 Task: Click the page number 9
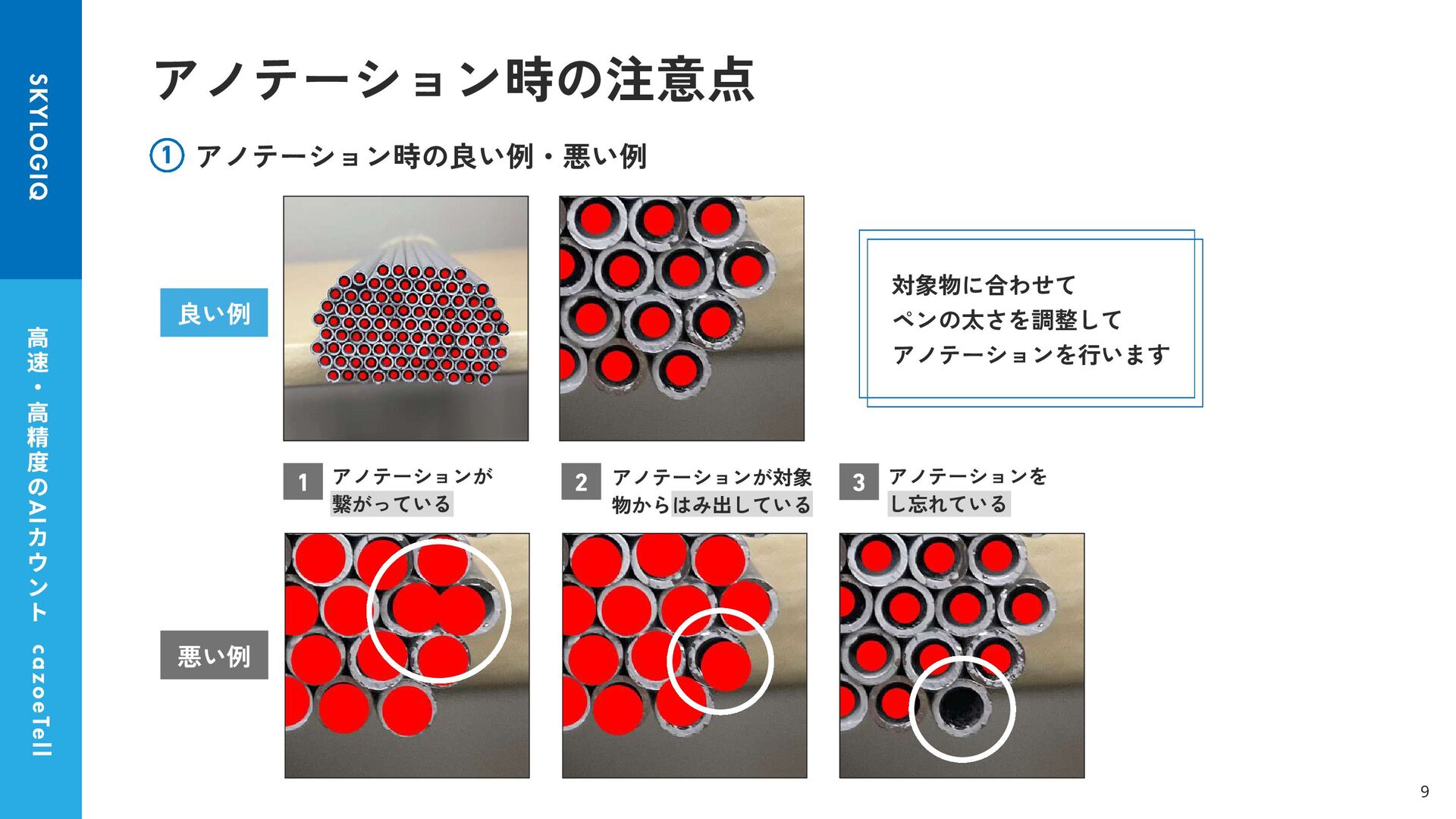point(1425,792)
